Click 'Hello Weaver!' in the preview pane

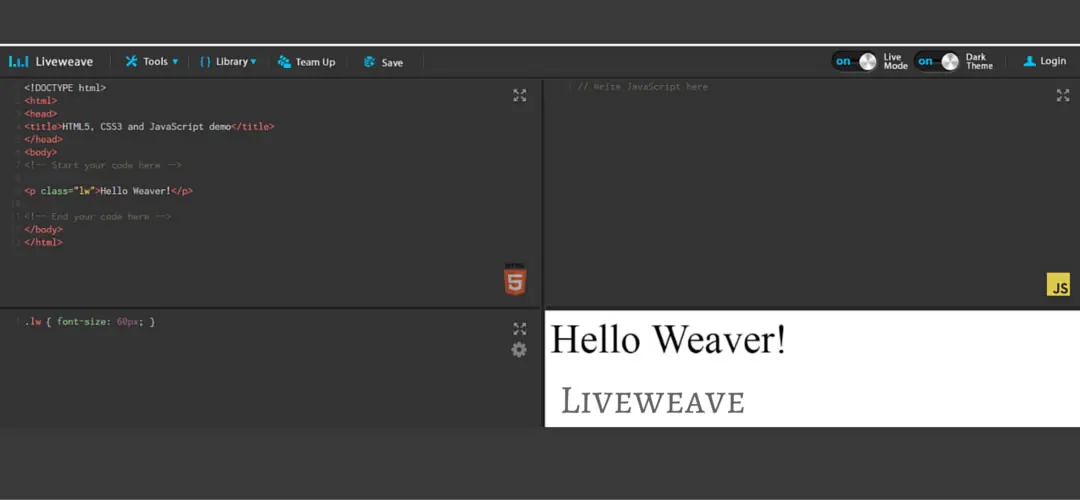click(668, 340)
